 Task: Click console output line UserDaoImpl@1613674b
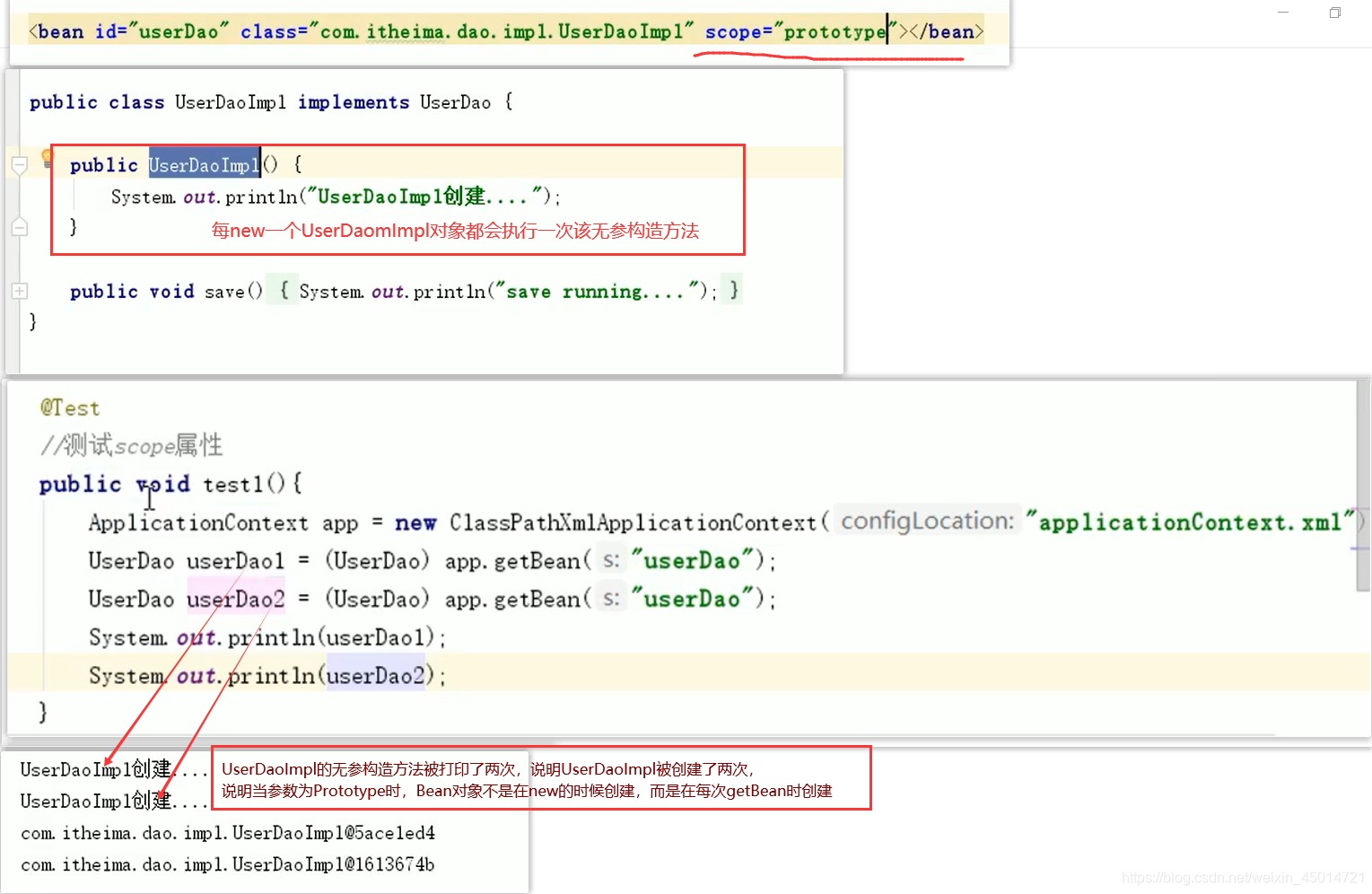pos(228,865)
